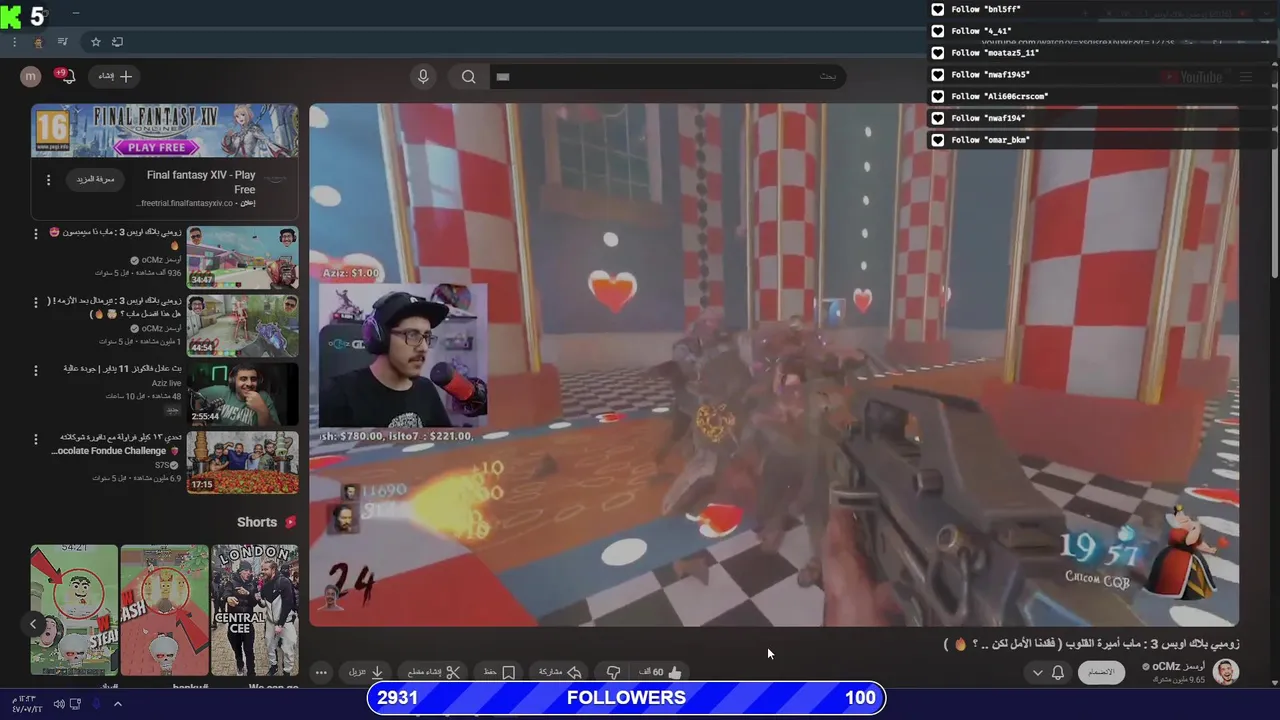The width and height of the screenshot is (1280, 720).
Task: Download the video with the arrow-down button
Action: [367, 672]
